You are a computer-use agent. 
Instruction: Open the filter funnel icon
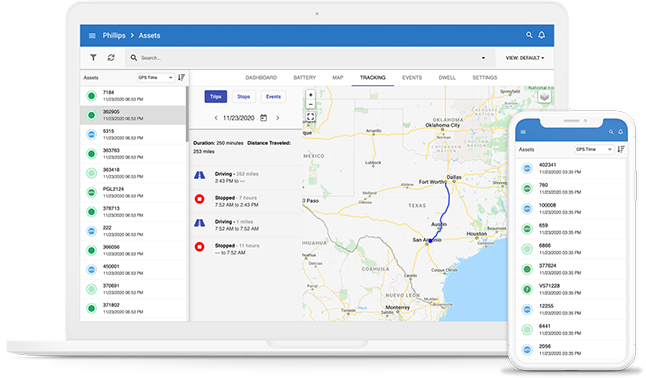tap(94, 58)
